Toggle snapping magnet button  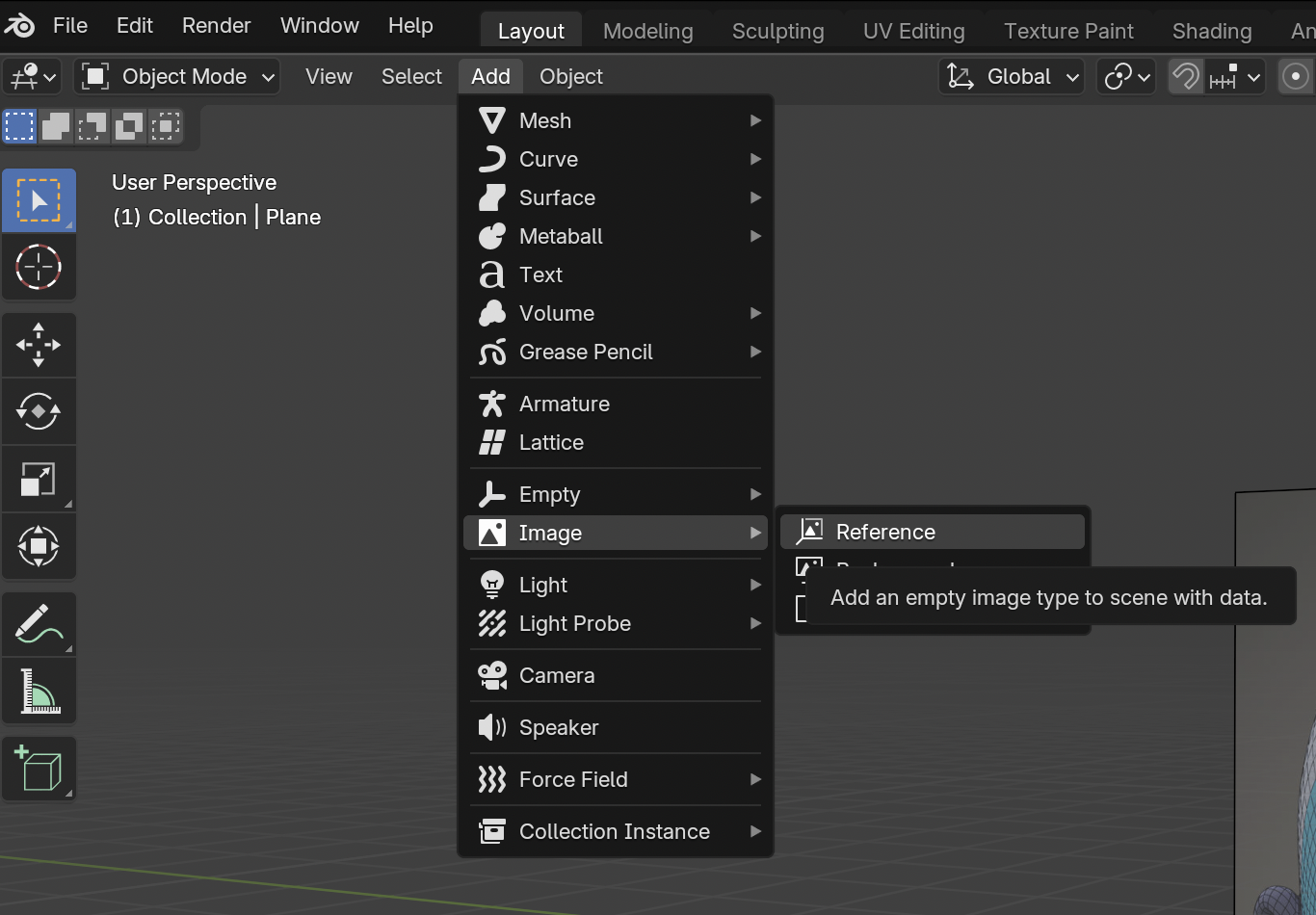click(1186, 77)
